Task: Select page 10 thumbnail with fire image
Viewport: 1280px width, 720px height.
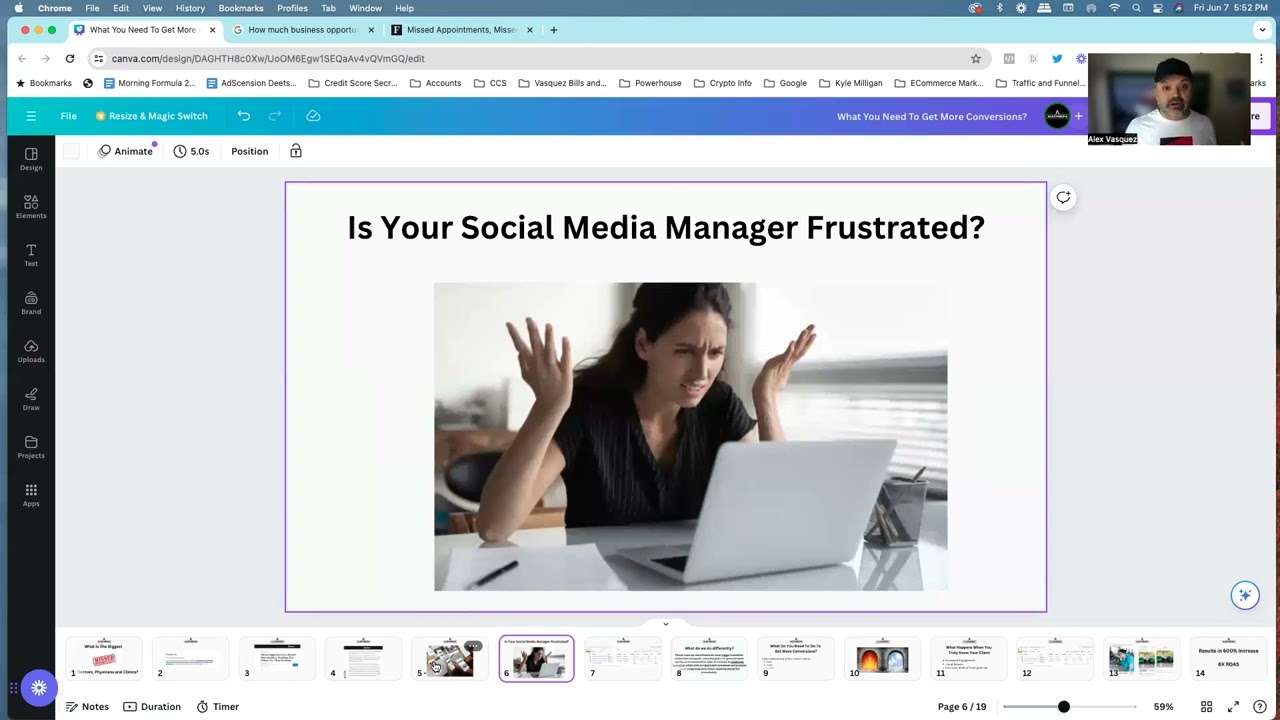Action: pos(881,659)
